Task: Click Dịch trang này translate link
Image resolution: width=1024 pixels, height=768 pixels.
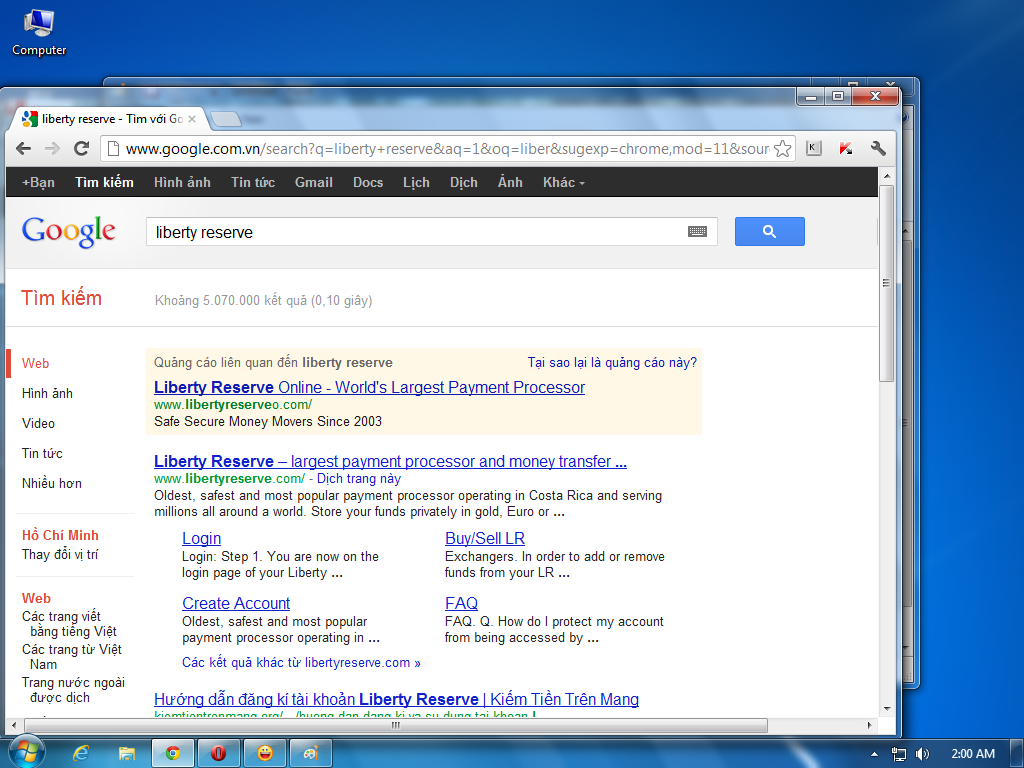Action: [359, 479]
